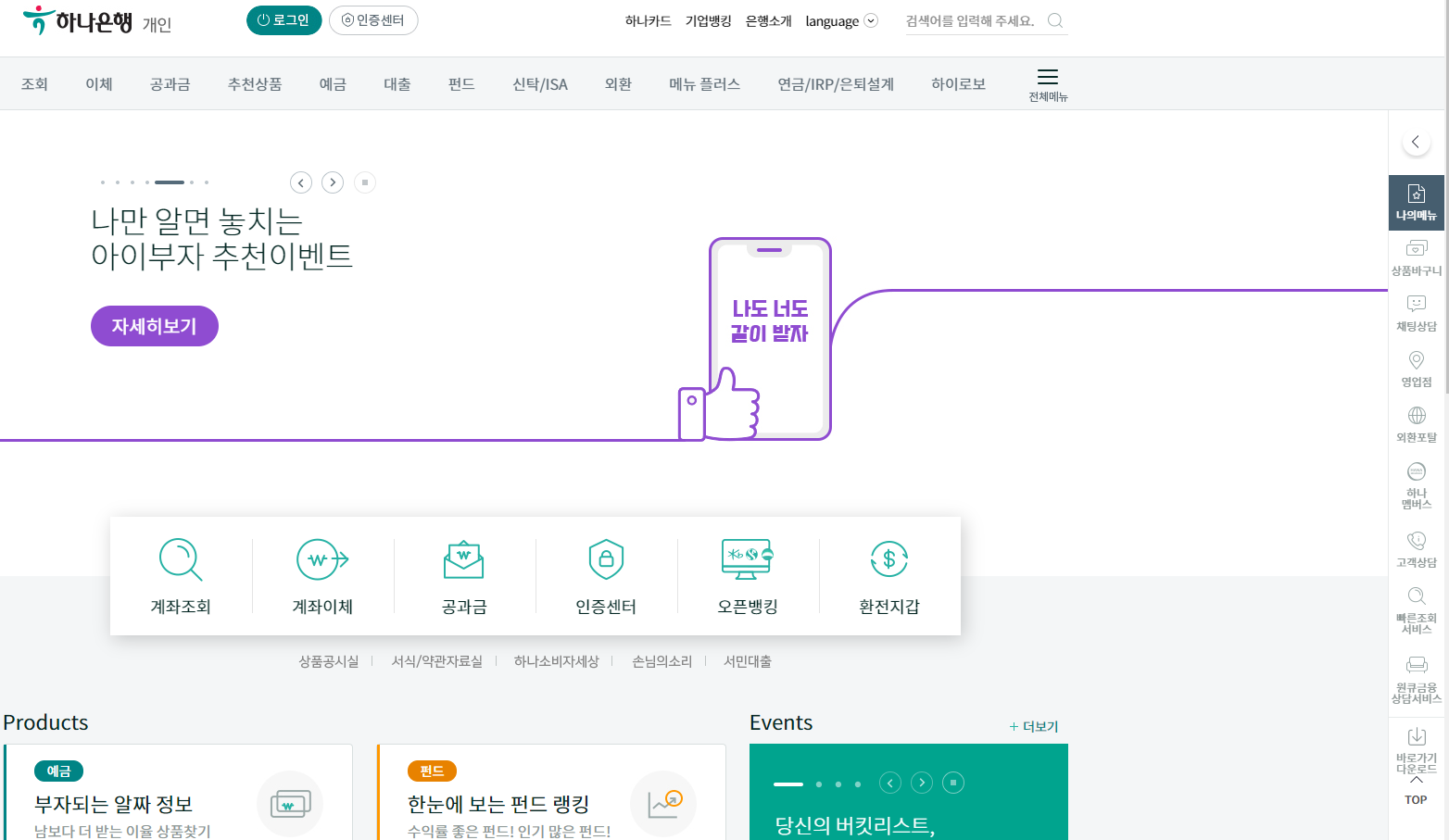Click the 자세히보기 button

tap(155, 326)
